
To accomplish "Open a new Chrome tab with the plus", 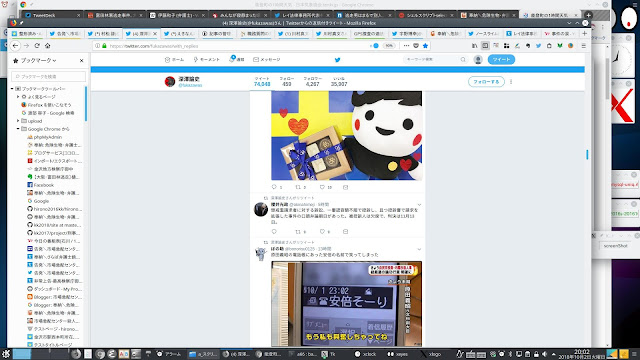I will coord(589,15).
